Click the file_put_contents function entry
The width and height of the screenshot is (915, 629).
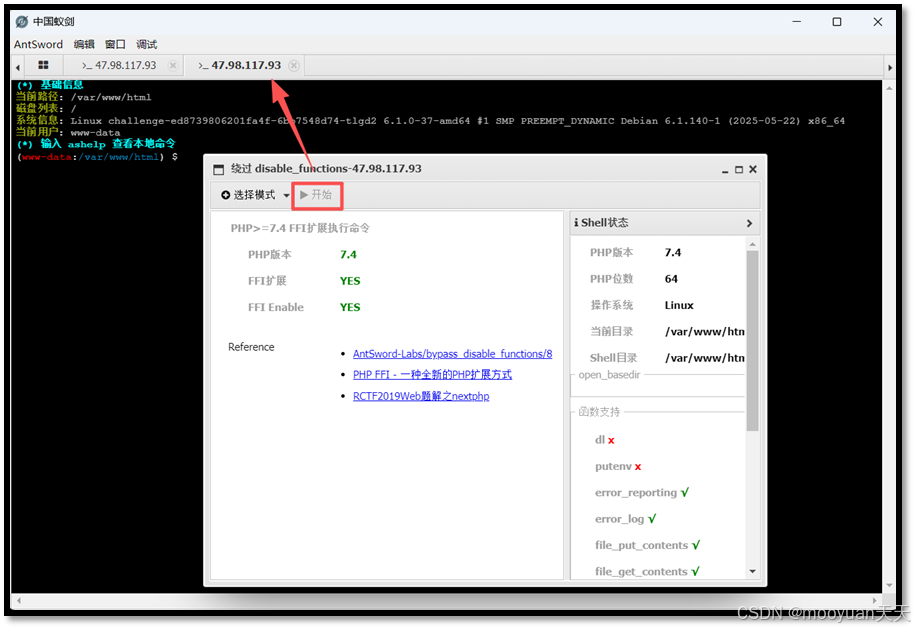click(647, 545)
